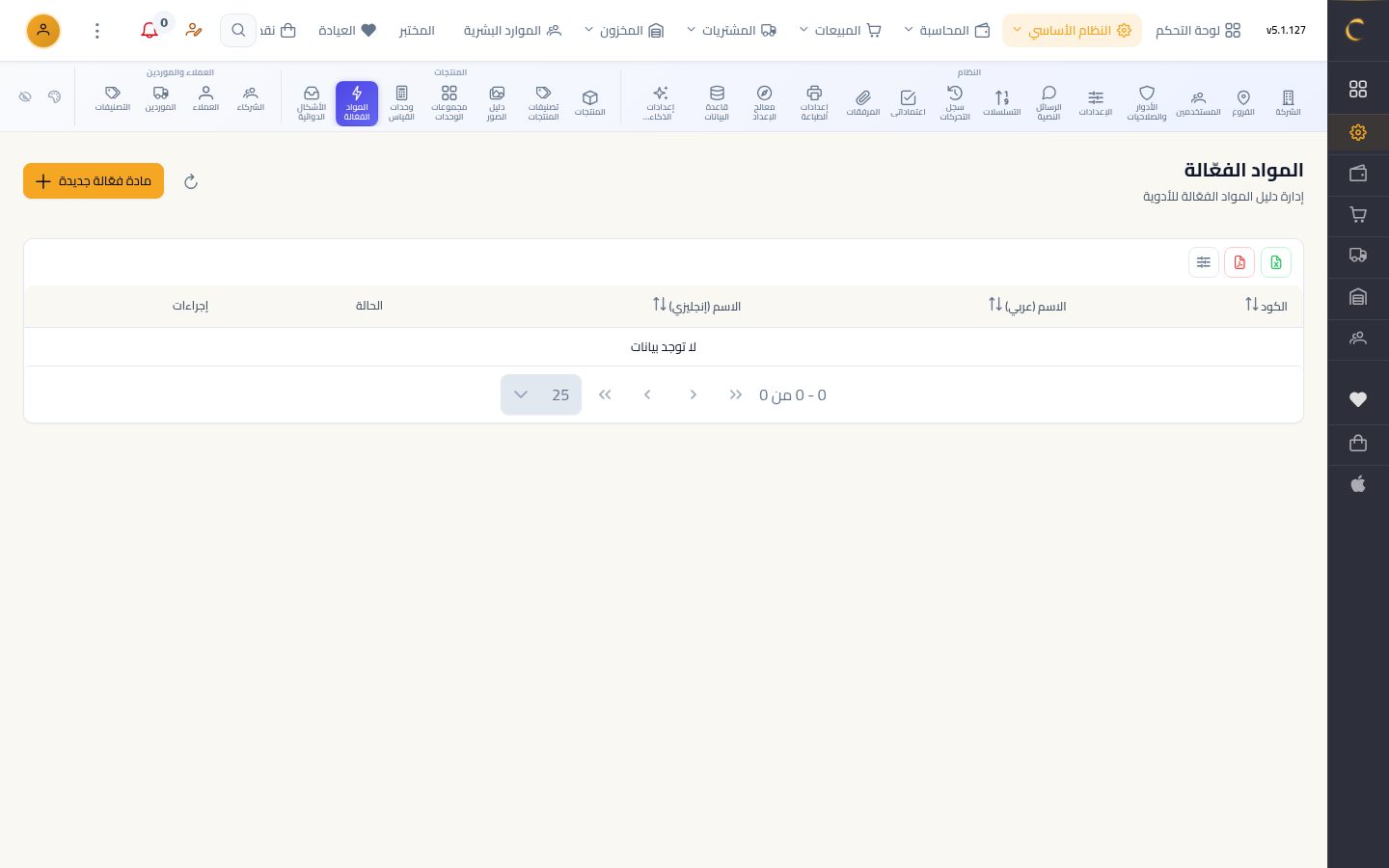Open الأشكال الدوائية dosage forms
This screenshot has height=868, width=1389.
click(312, 103)
